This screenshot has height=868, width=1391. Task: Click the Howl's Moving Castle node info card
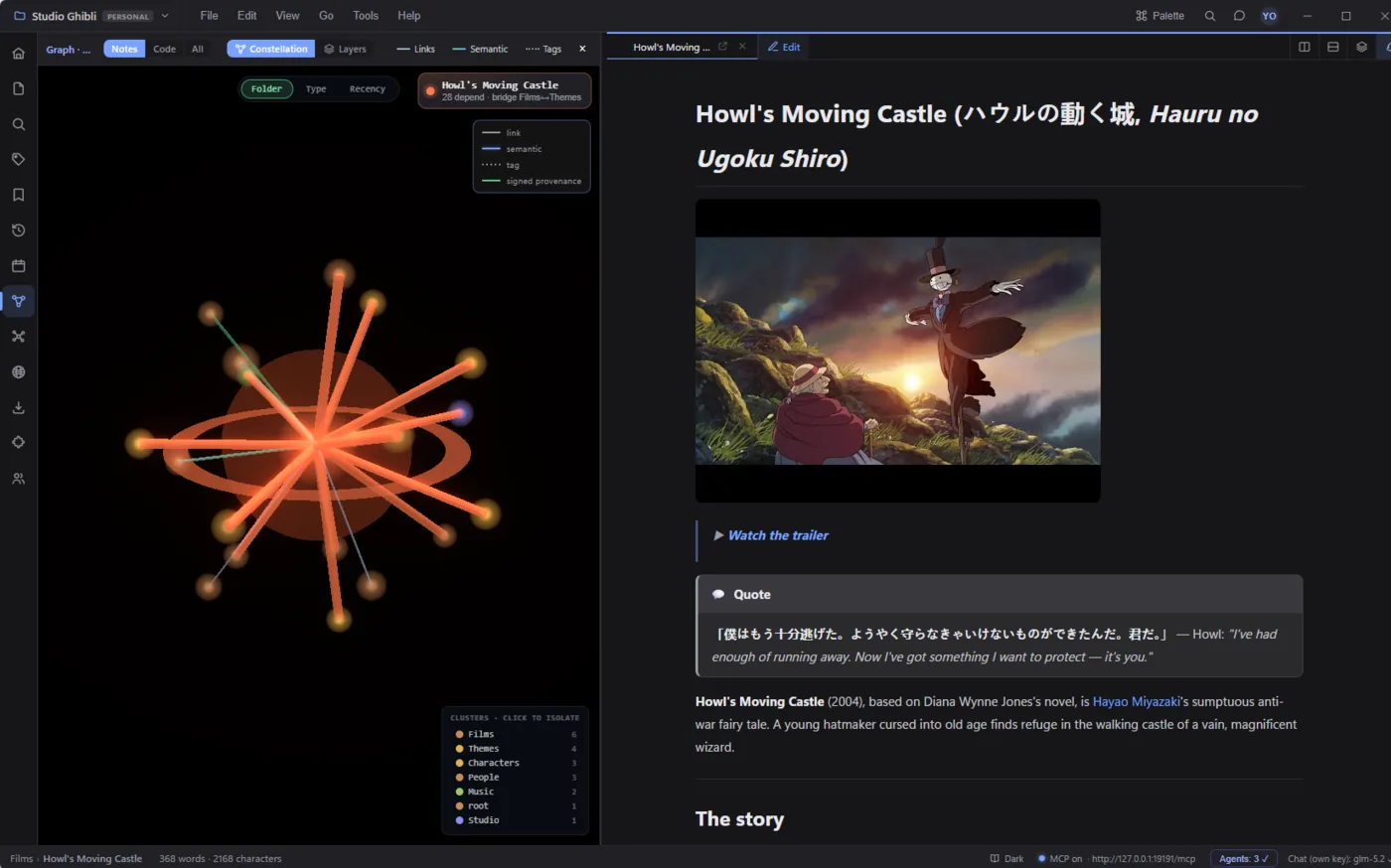click(505, 90)
